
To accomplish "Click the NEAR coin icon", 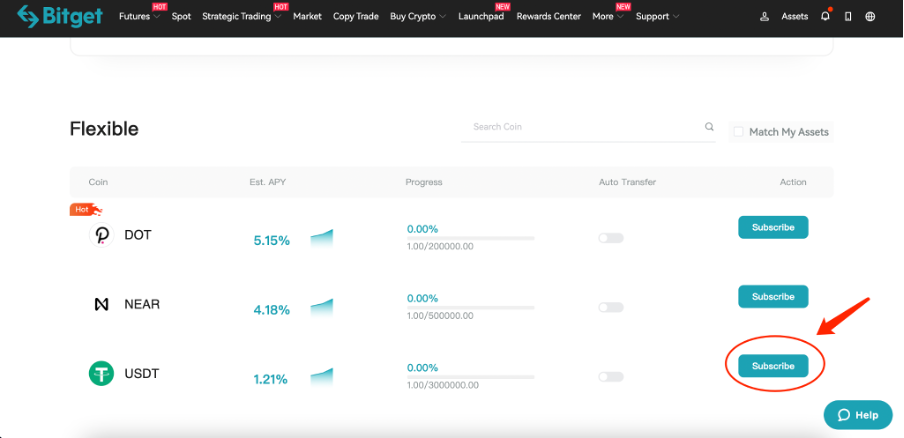I will coord(101,304).
